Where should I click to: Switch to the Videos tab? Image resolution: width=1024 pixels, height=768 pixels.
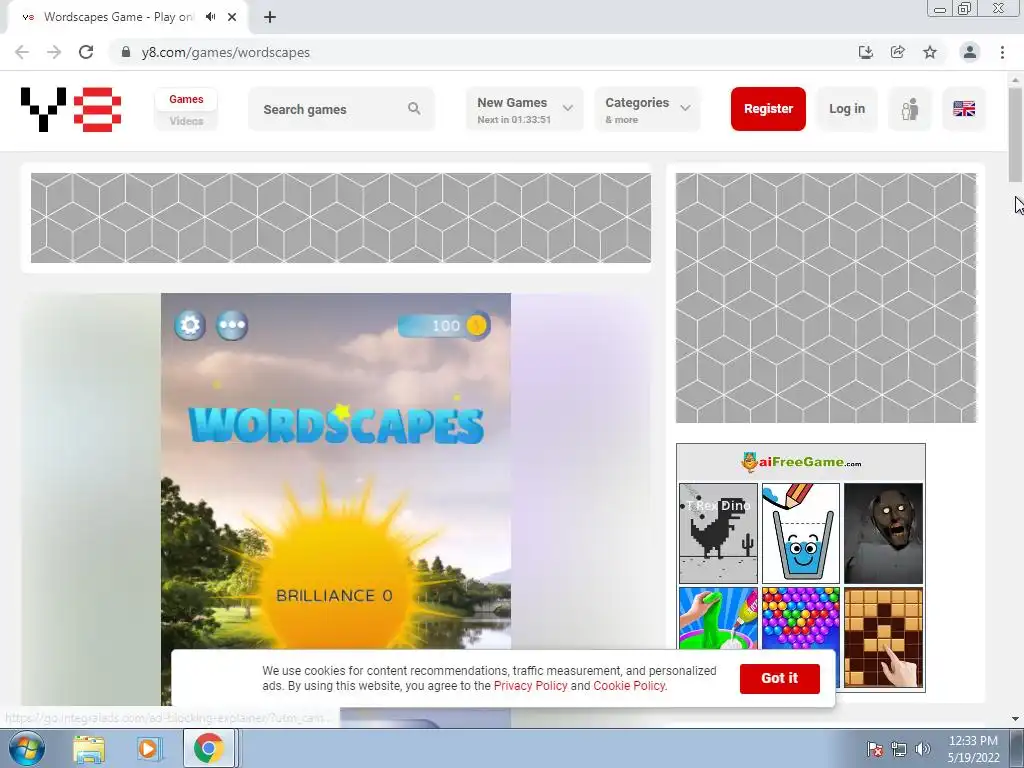(186, 121)
